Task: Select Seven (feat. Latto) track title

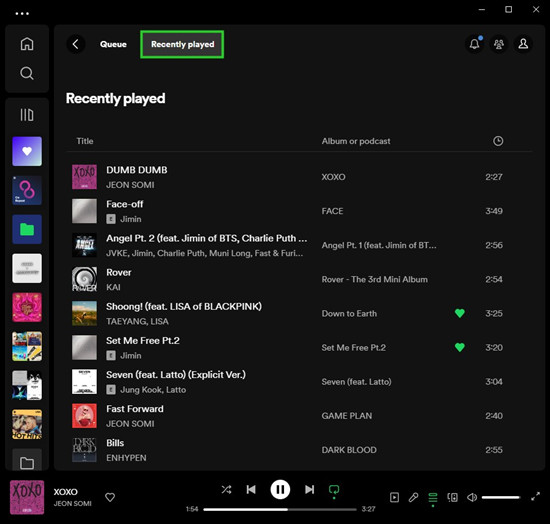Action: click(176, 375)
